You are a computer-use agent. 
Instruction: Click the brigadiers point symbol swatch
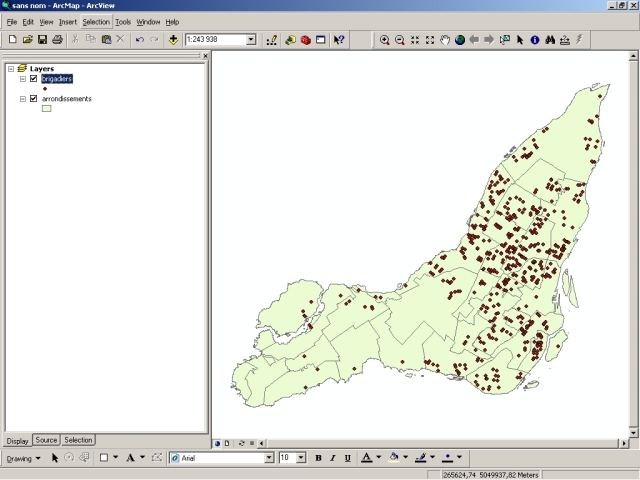click(x=45, y=89)
